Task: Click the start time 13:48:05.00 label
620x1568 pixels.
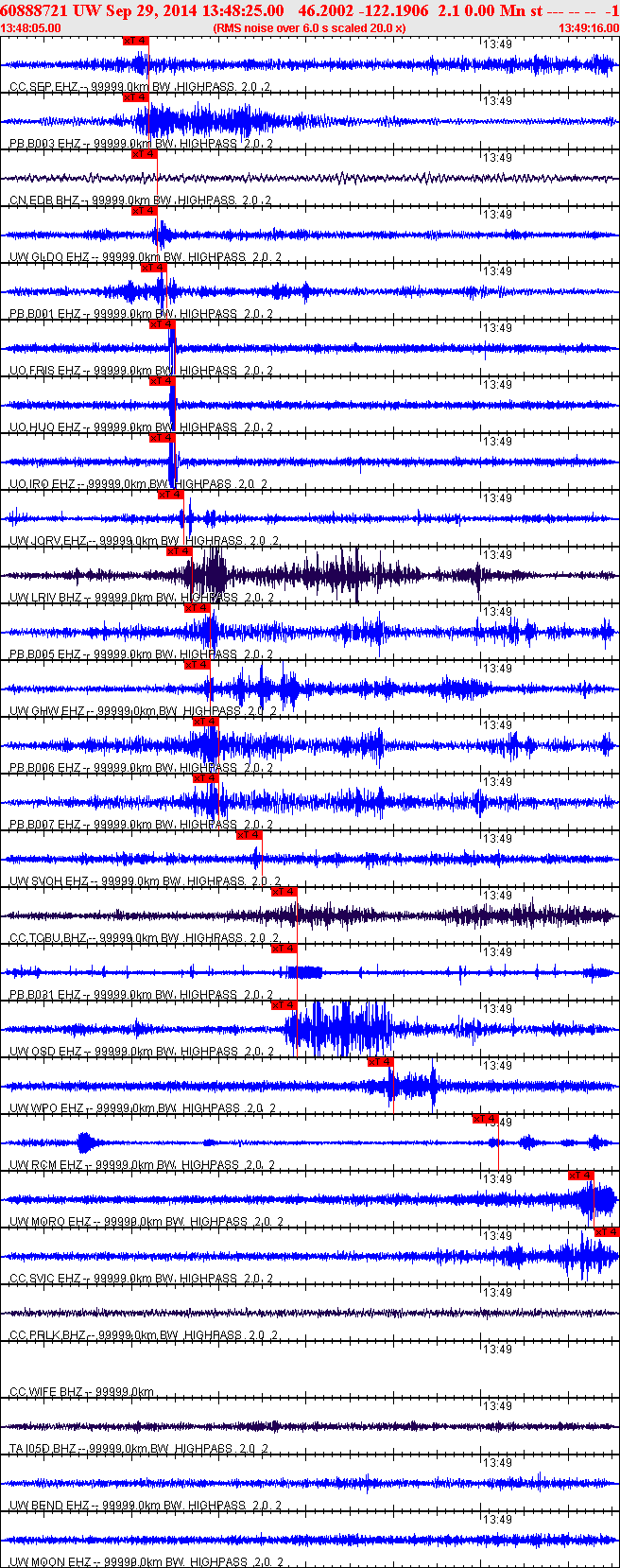Action: [31, 28]
